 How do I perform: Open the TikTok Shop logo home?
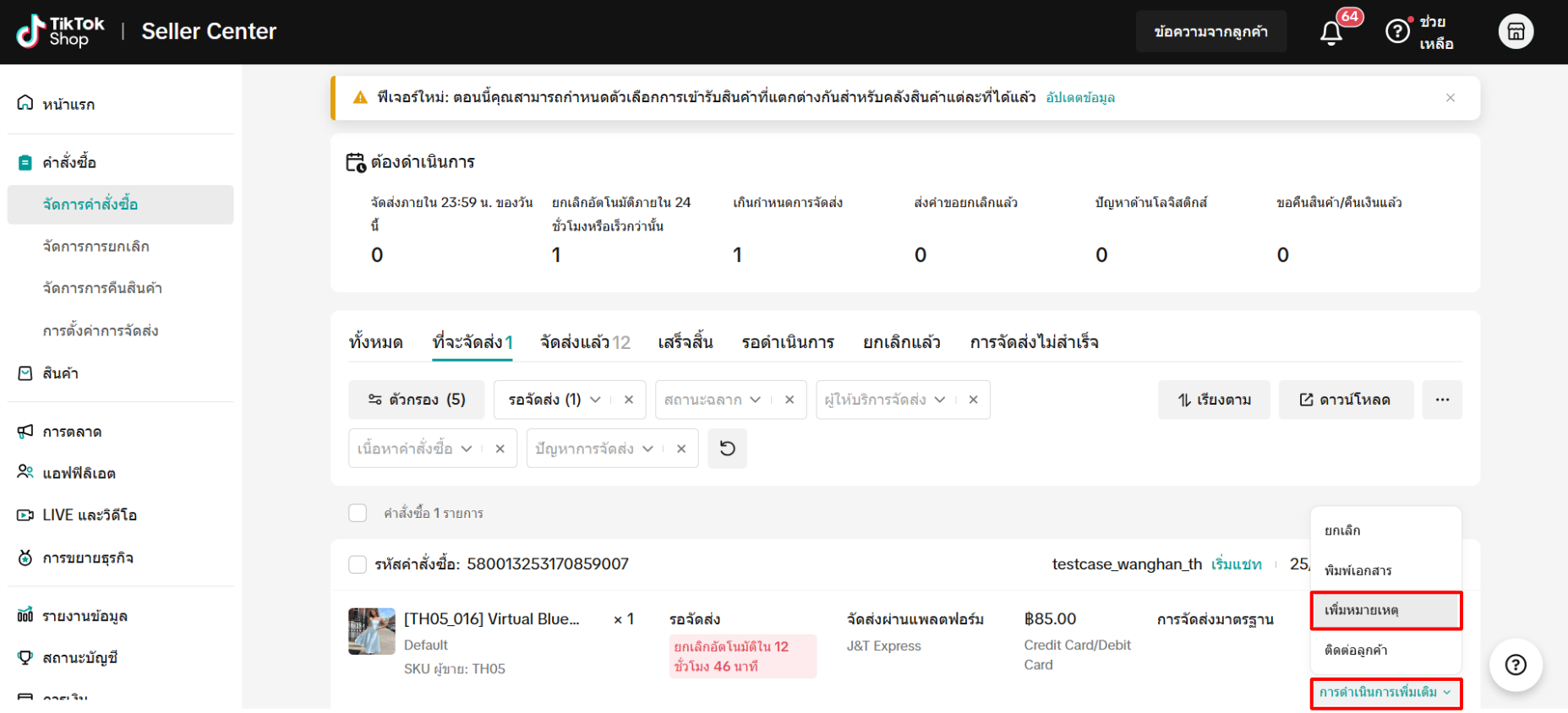[61, 31]
